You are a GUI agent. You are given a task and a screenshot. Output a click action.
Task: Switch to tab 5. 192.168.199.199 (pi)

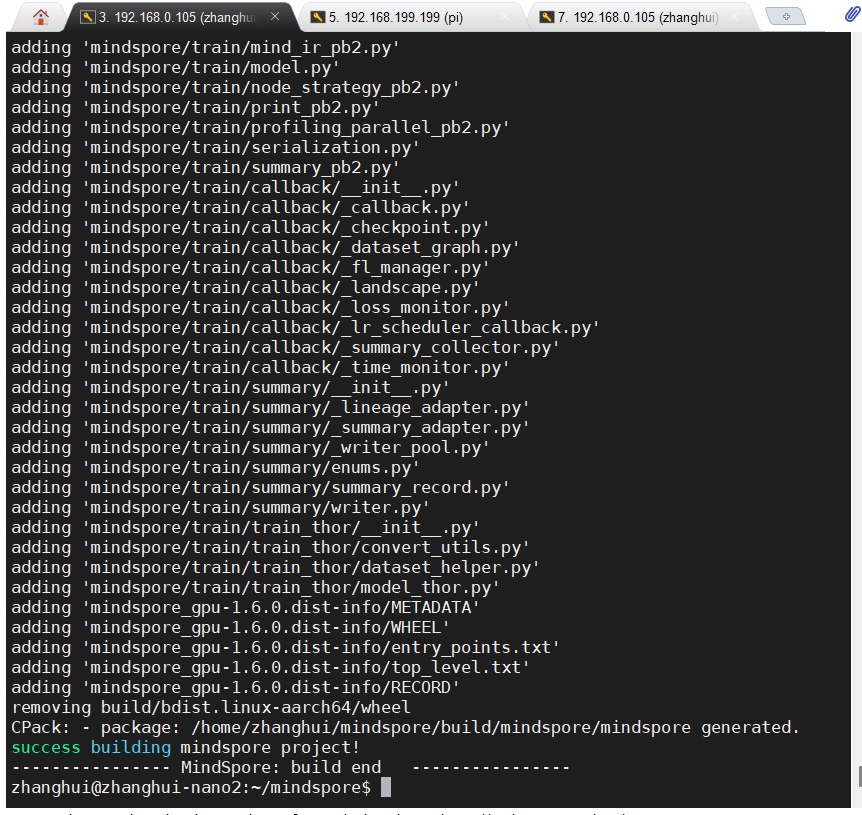(x=412, y=18)
